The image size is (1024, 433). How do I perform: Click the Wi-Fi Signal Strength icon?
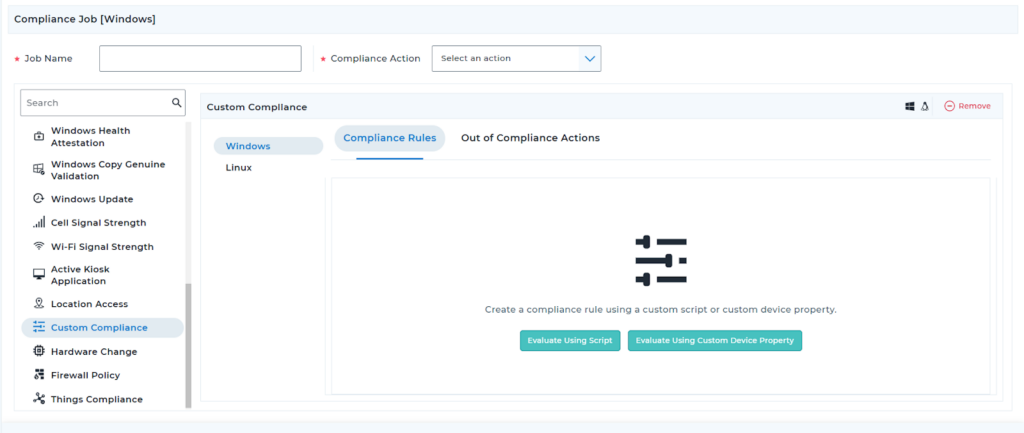[39, 247]
